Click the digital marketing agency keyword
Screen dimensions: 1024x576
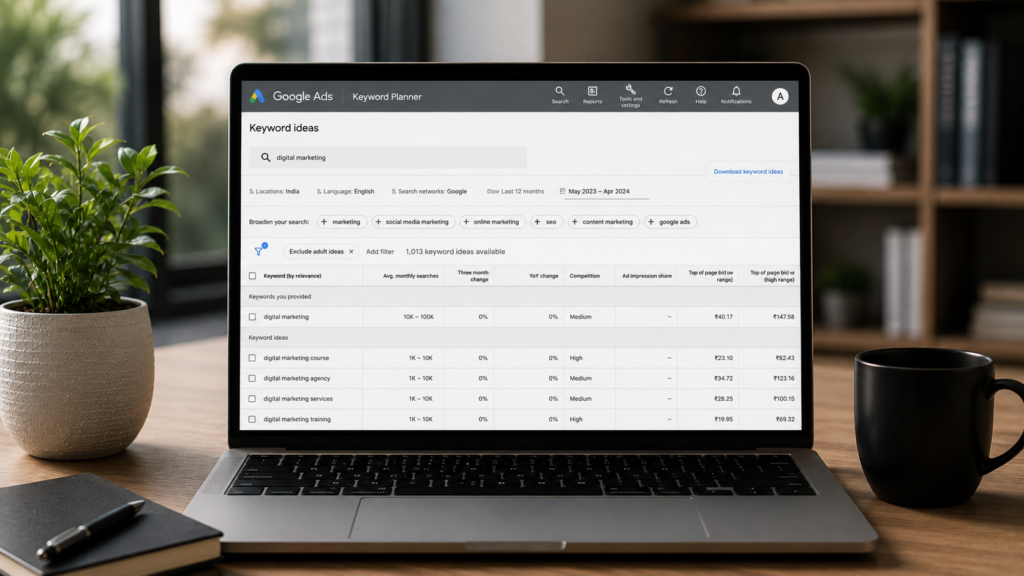click(296, 378)
